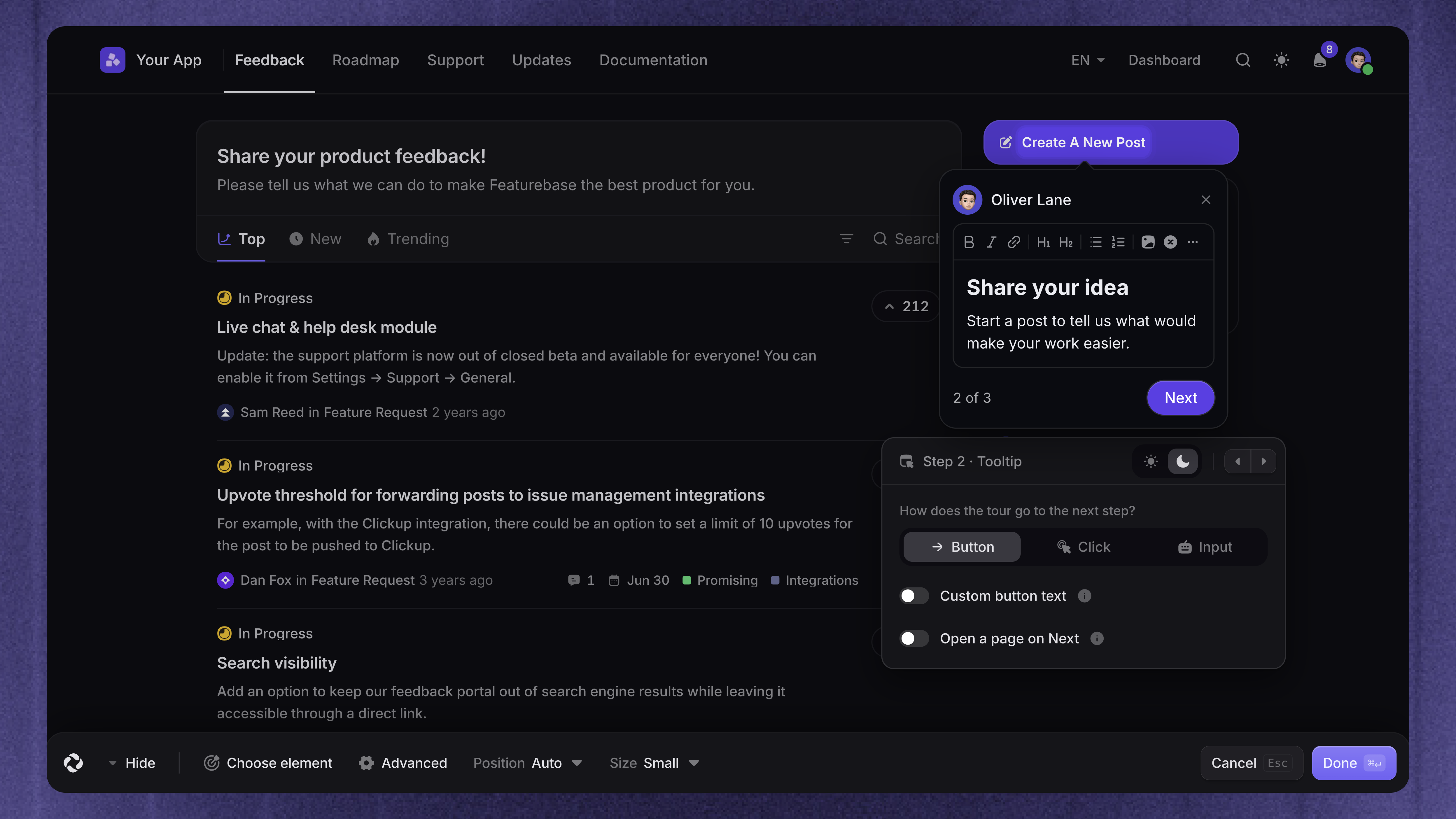The height and width of the screenshot is (819, 1456).
Task: Sort posts by Trending
Action: [x=407, y=239]
